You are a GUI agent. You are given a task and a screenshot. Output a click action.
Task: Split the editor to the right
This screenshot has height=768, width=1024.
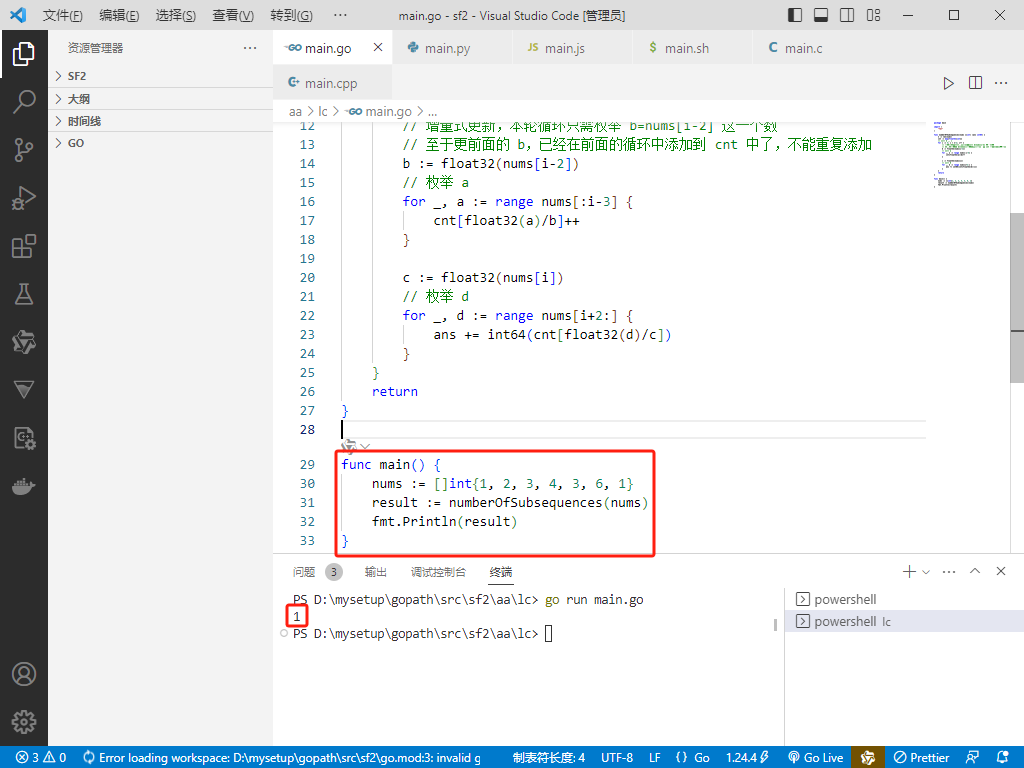pos(975,83)
